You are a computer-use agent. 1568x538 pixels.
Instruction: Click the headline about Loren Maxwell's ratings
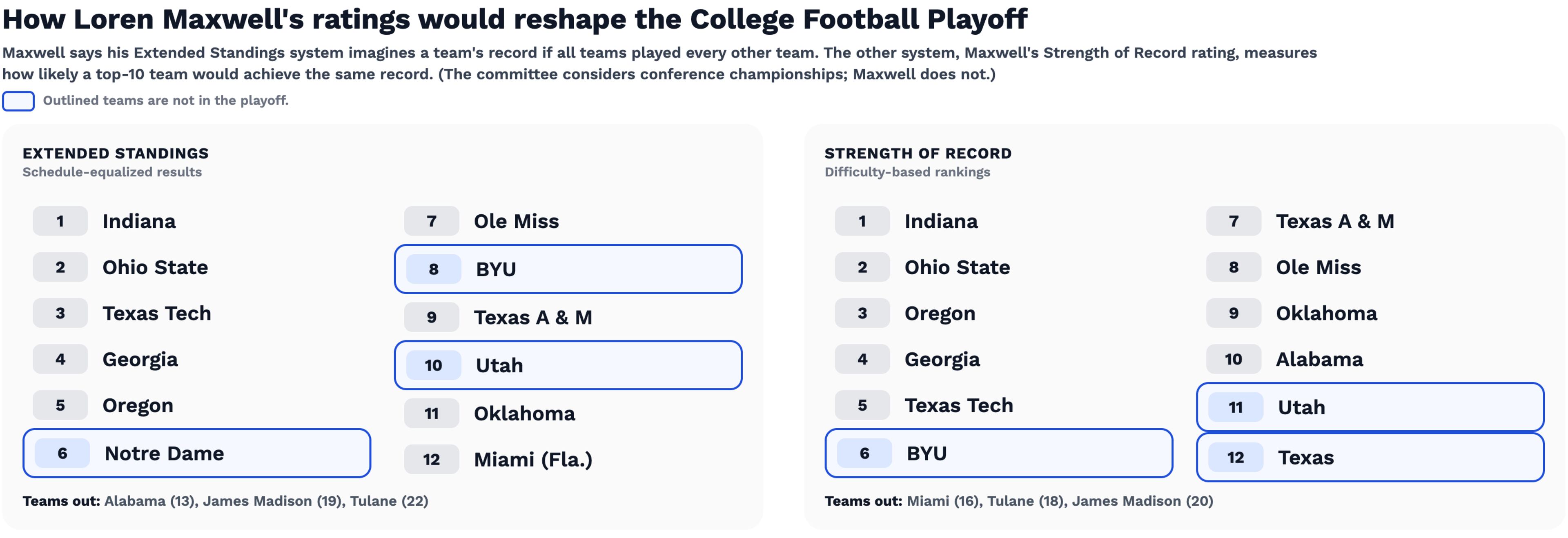click(515, 20)
